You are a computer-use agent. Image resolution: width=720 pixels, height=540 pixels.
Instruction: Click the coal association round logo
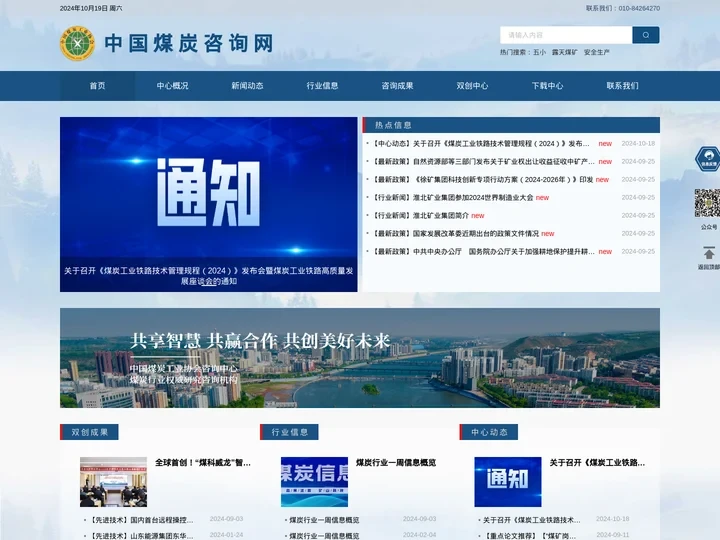point(78,43)
